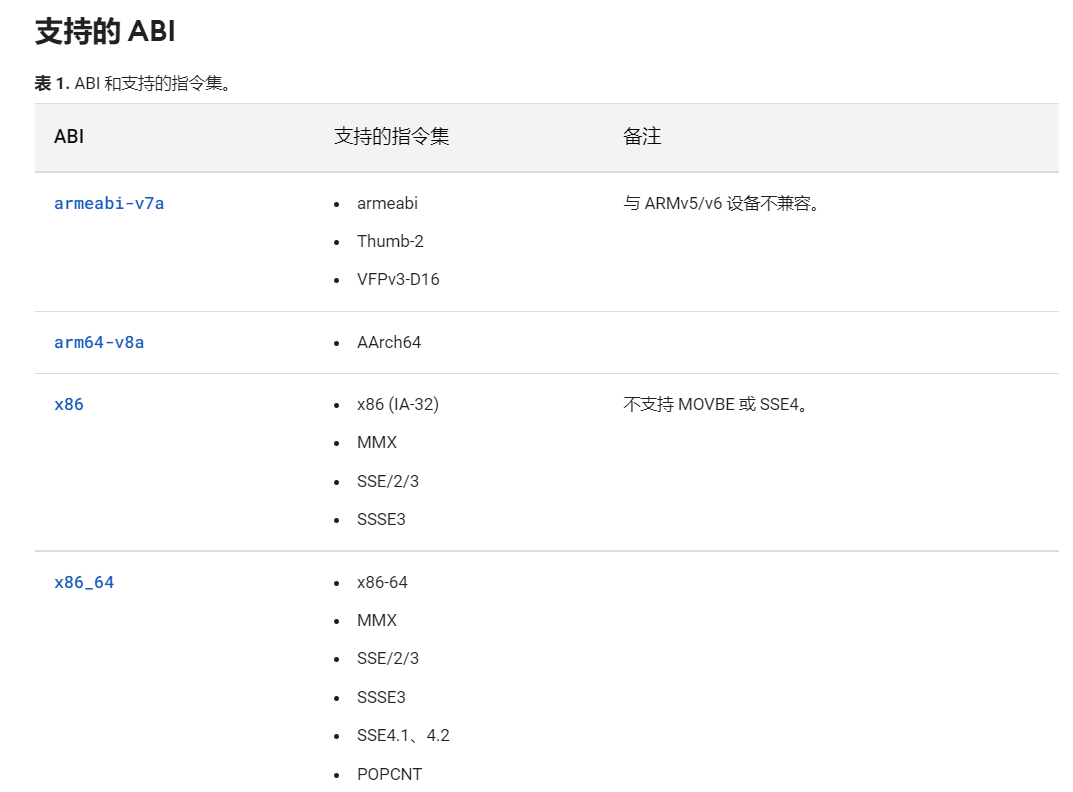Click the POPCNT list item
The height and width of the screenshot is (792, 1073).
click(x=389, y=774)
